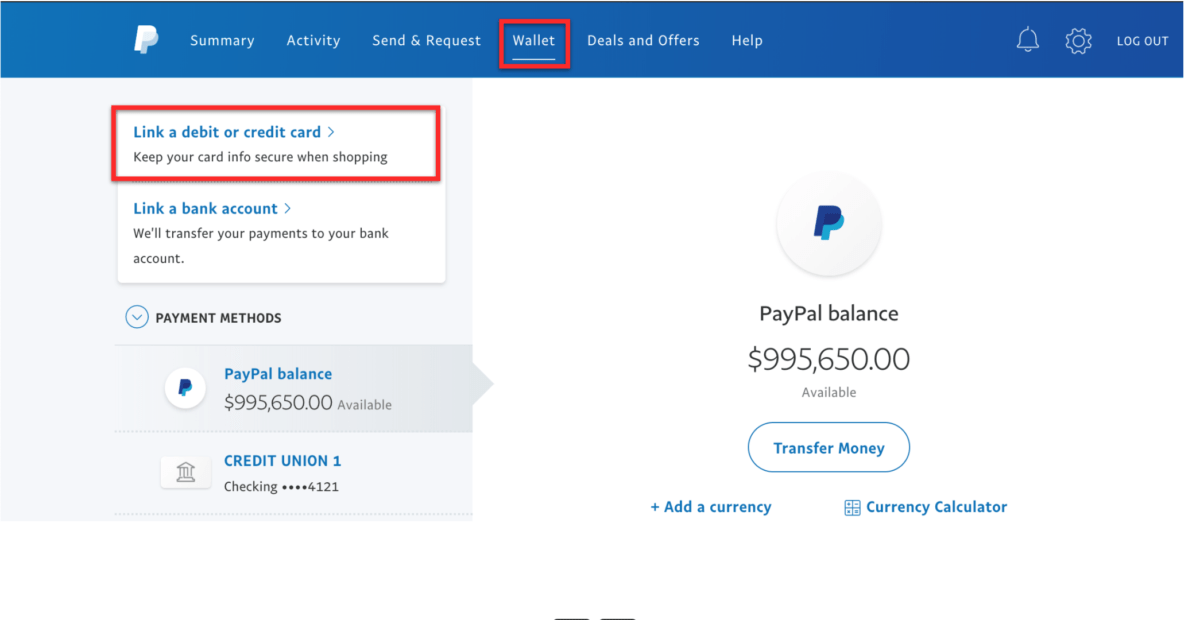Open account settings gear icon
1200x620 pixels.
[1078, 41]
